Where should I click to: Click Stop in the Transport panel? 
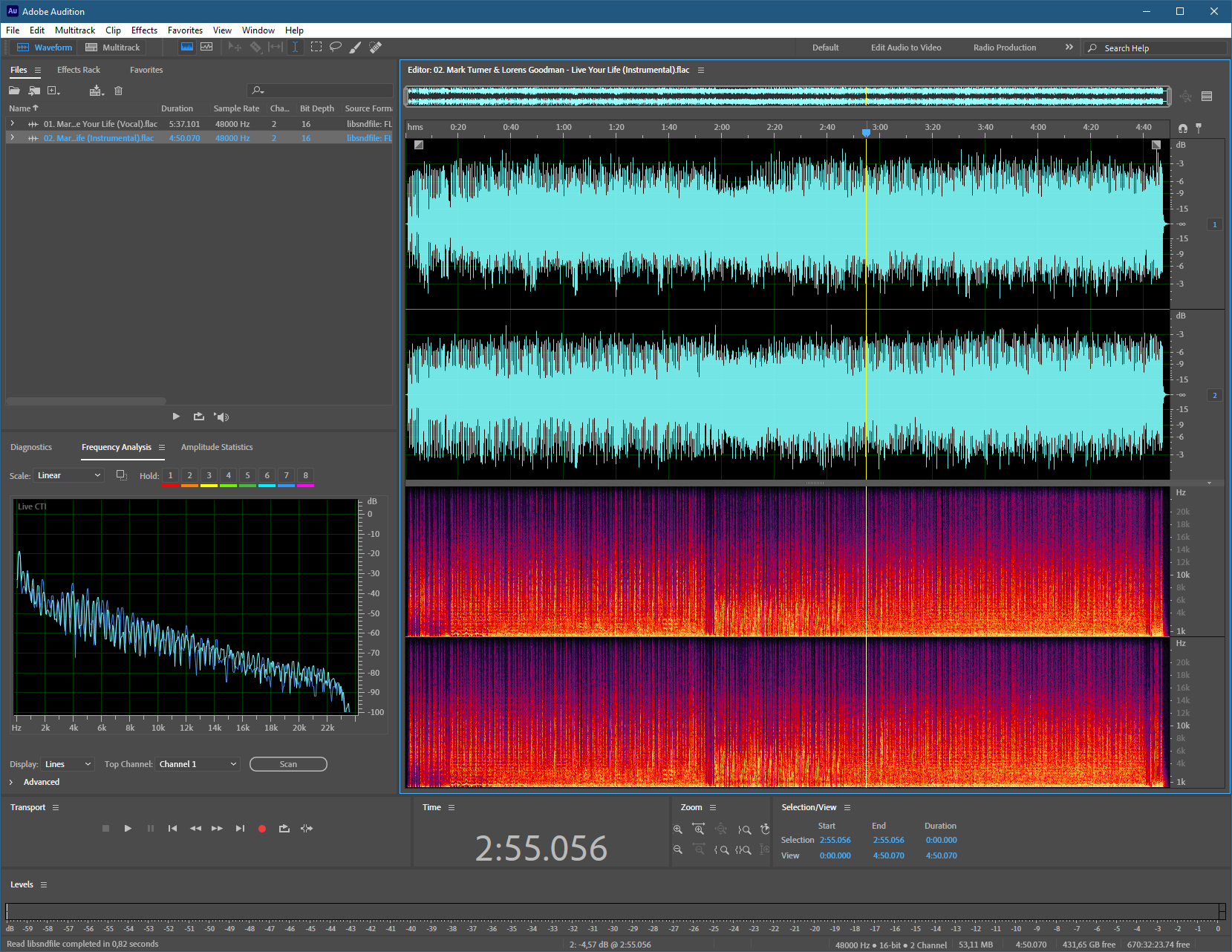pyautogui.click(x=105, y=829)
